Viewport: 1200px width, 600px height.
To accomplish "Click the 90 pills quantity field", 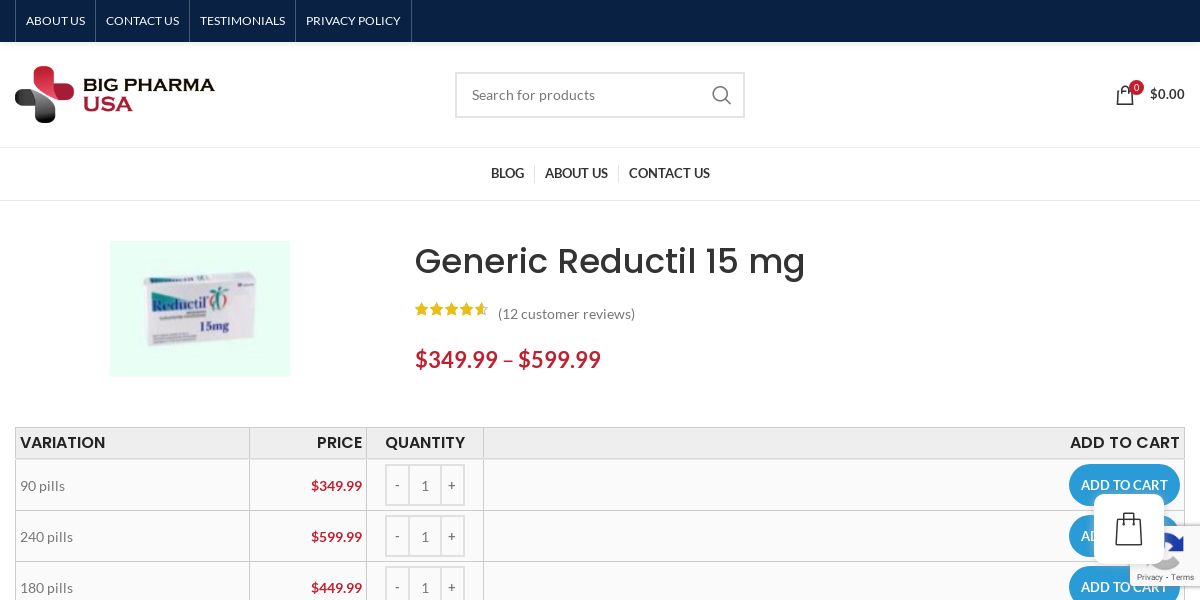I will click(425, 485).
